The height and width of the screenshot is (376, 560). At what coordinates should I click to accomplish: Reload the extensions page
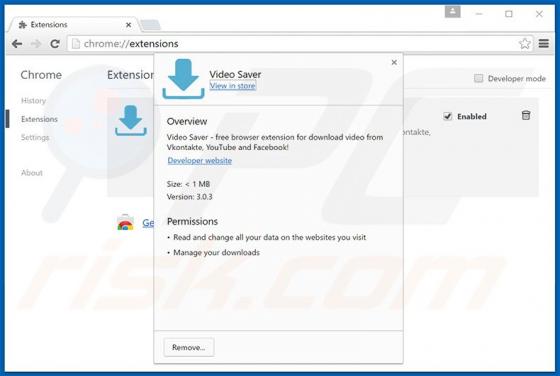pos(55,44)
